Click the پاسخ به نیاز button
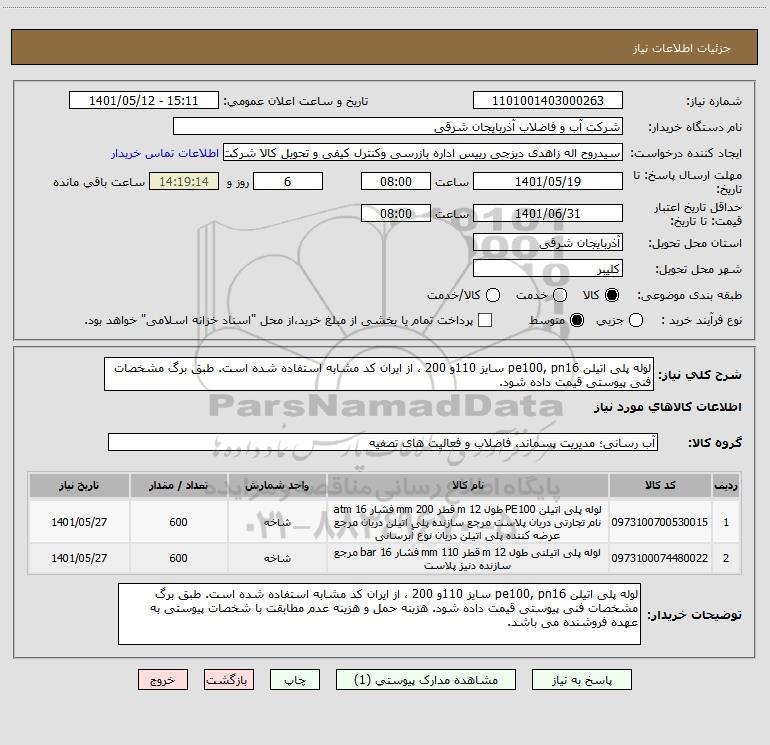This screenshot has height=745, width=770. pyautogui.click(x=581, y=680)
